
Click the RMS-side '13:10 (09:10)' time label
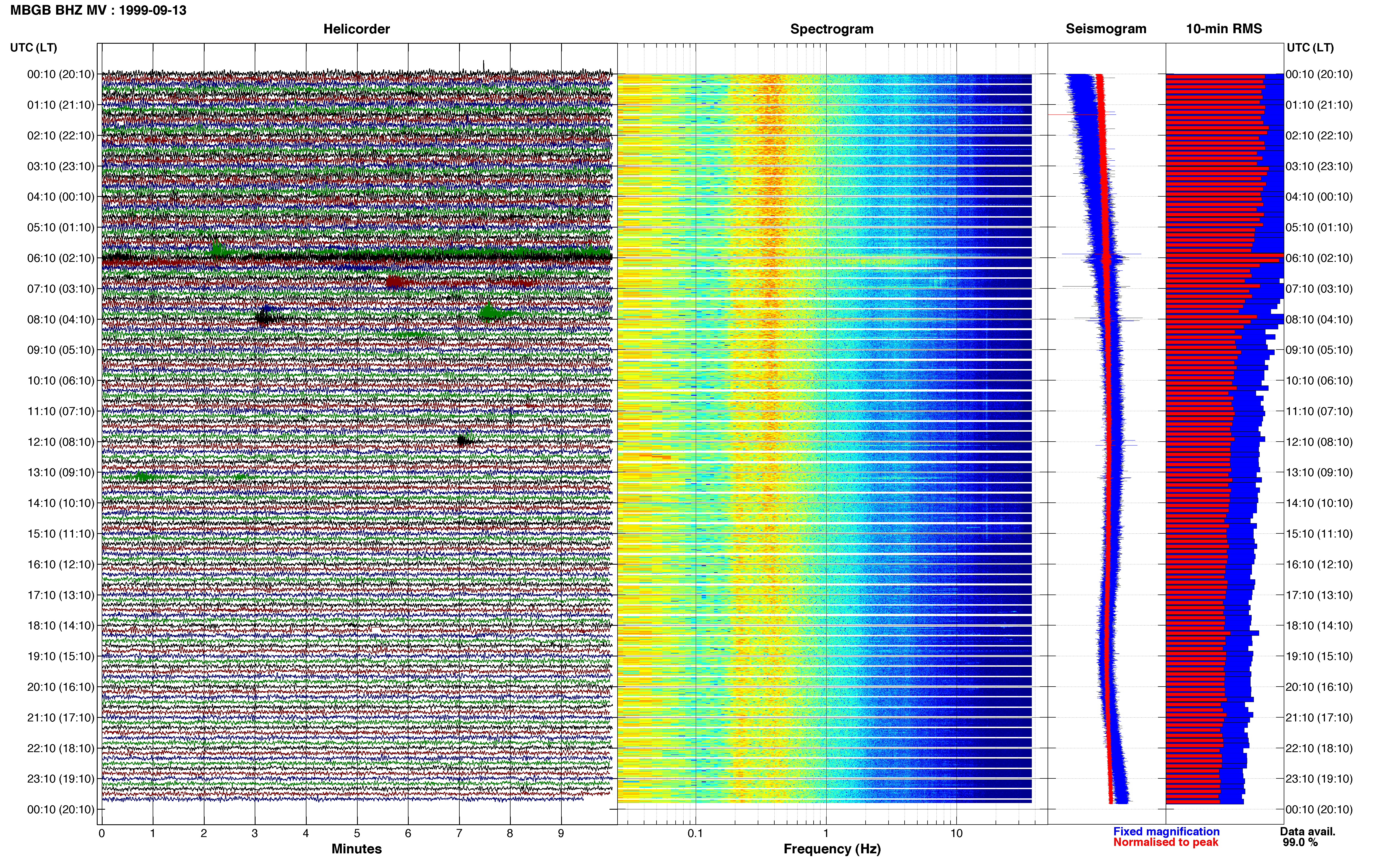coord(1319,473)
